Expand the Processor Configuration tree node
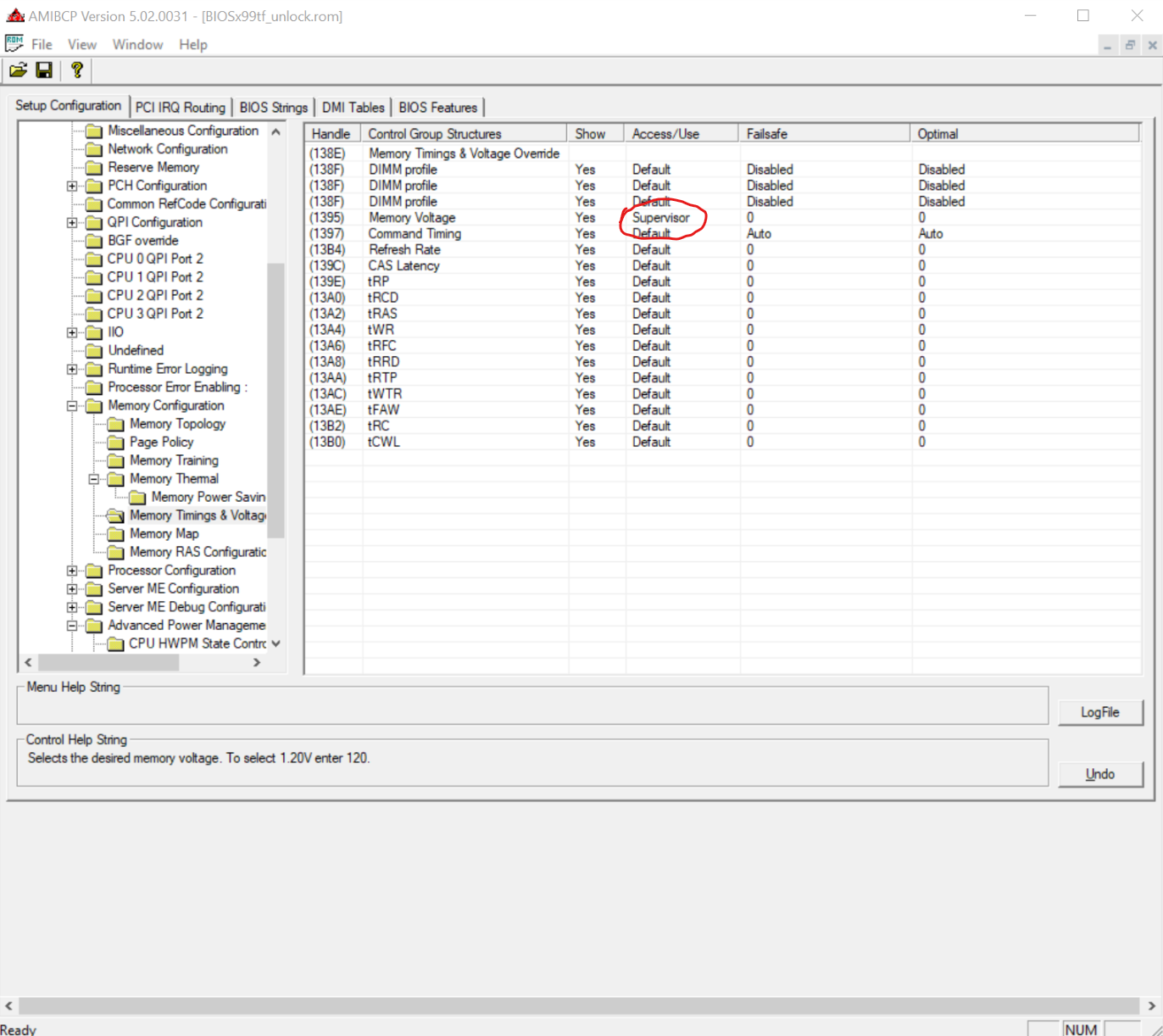Screen dimensions: 1163x1036 click(72, 571)
